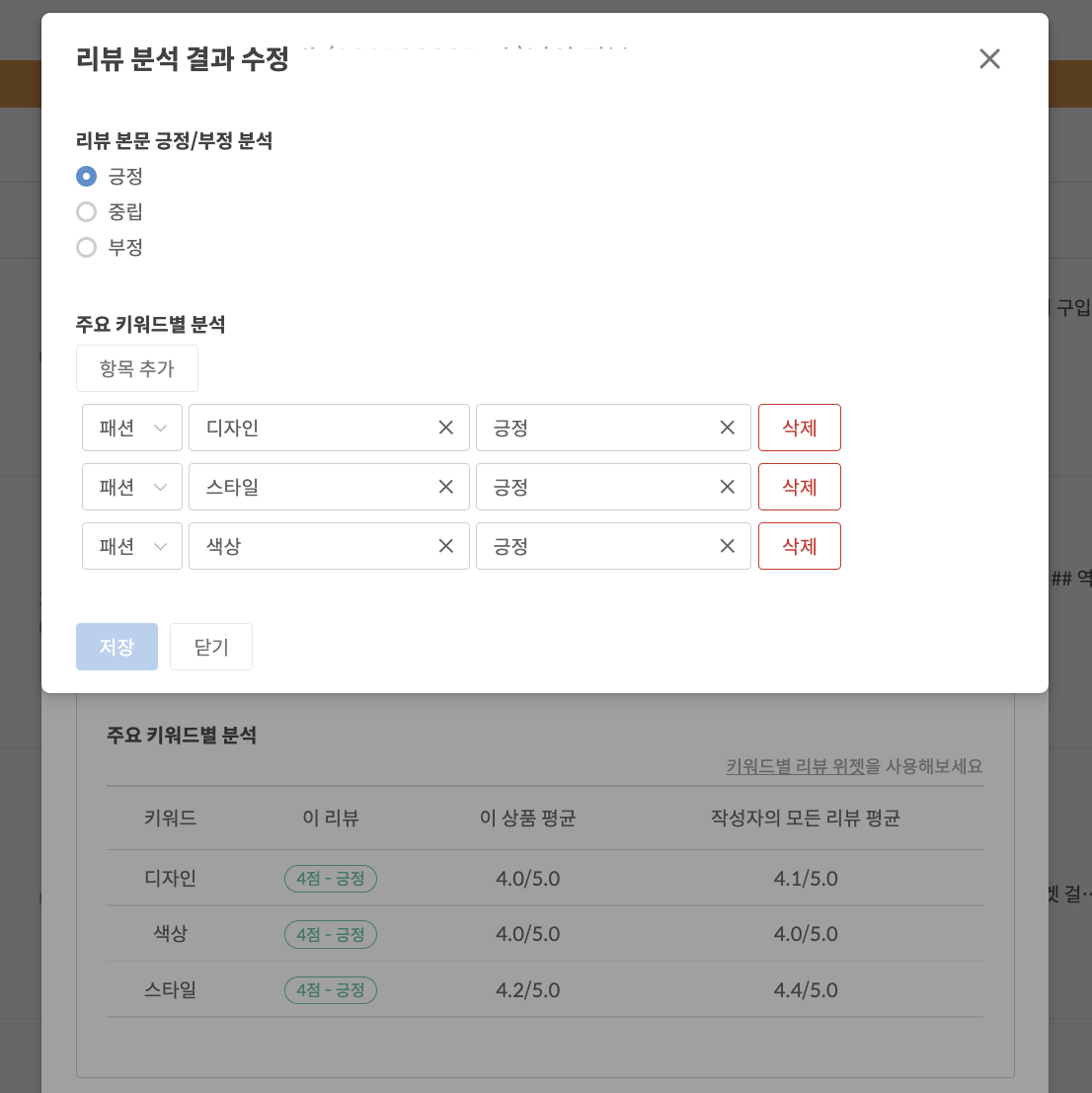Delete the 디자인 keyword row
Screen dimensions: 1092x1093
pos(799,428)
